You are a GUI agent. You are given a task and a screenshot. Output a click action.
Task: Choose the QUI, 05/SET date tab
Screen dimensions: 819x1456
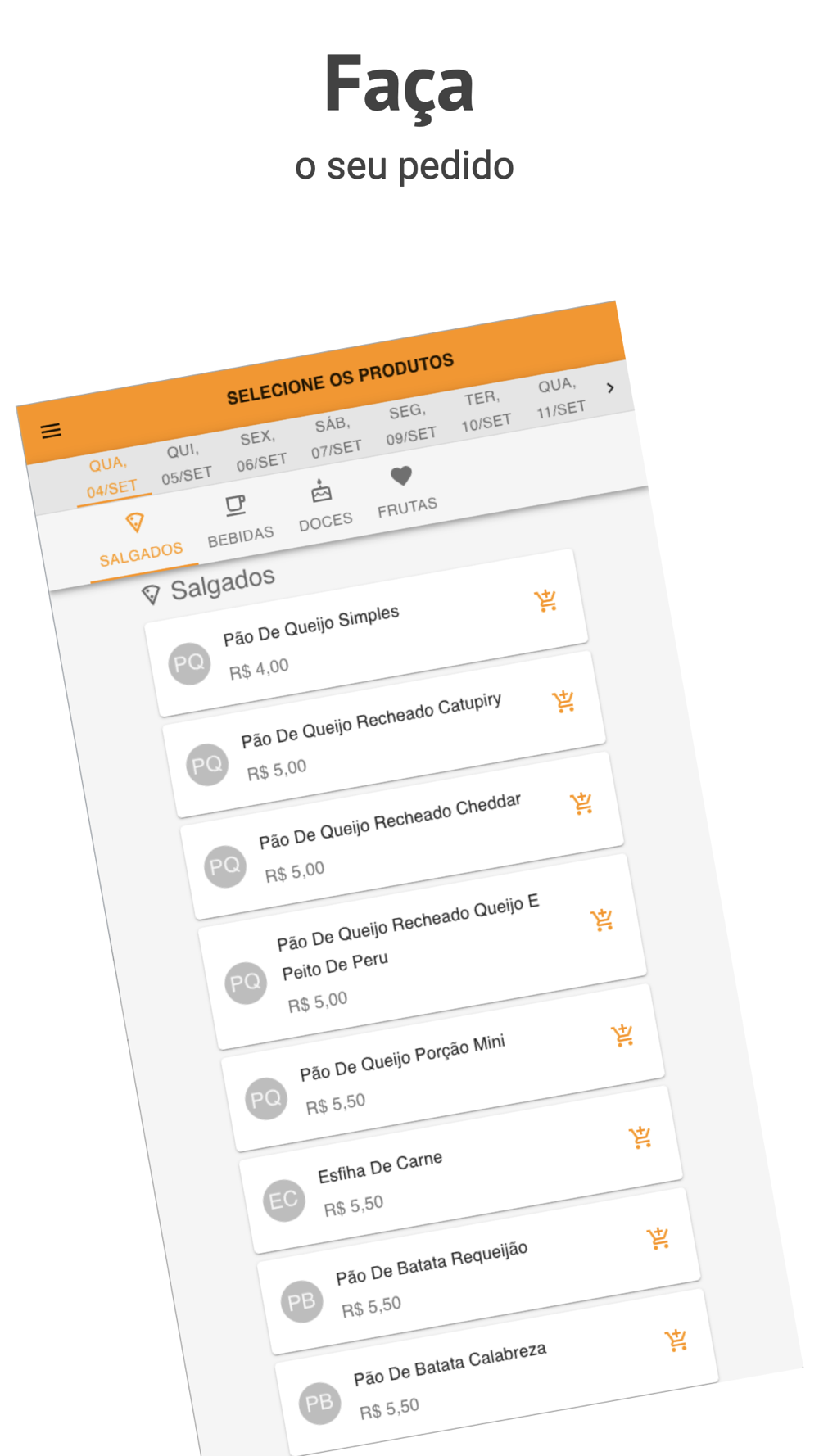[x=185, y=463]
